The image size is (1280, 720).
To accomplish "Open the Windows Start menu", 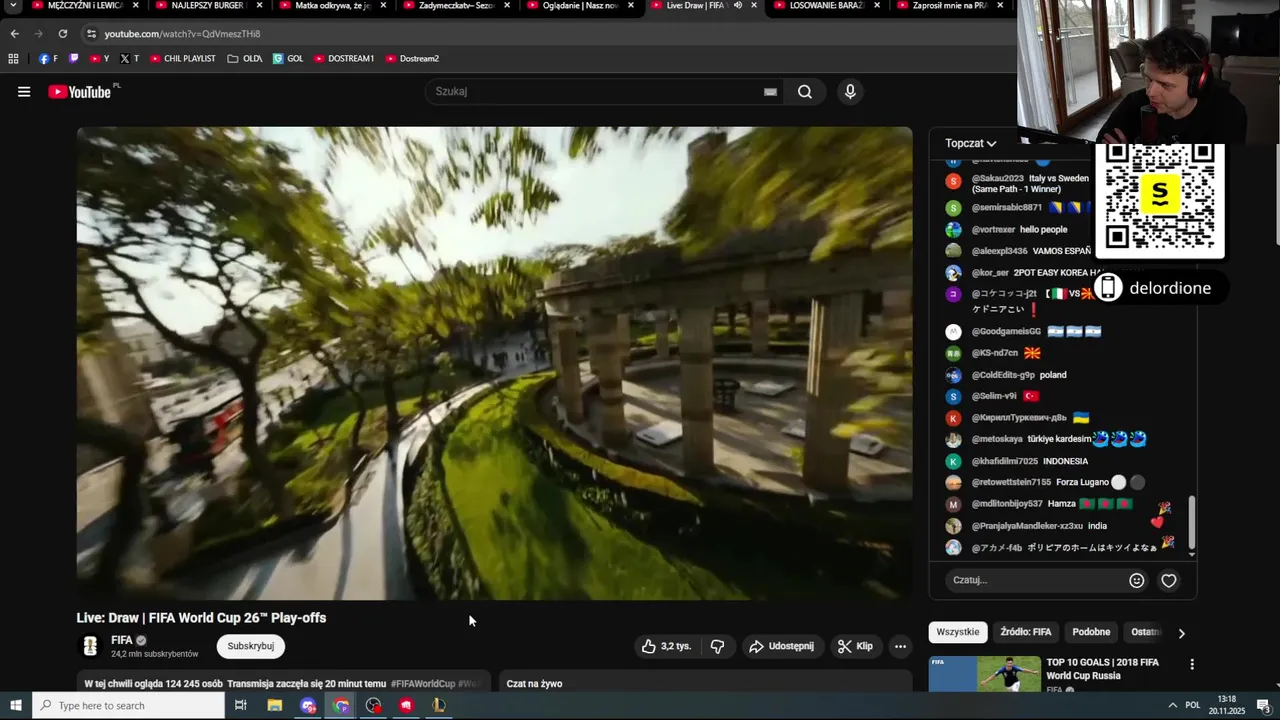I will pos(16,705).
